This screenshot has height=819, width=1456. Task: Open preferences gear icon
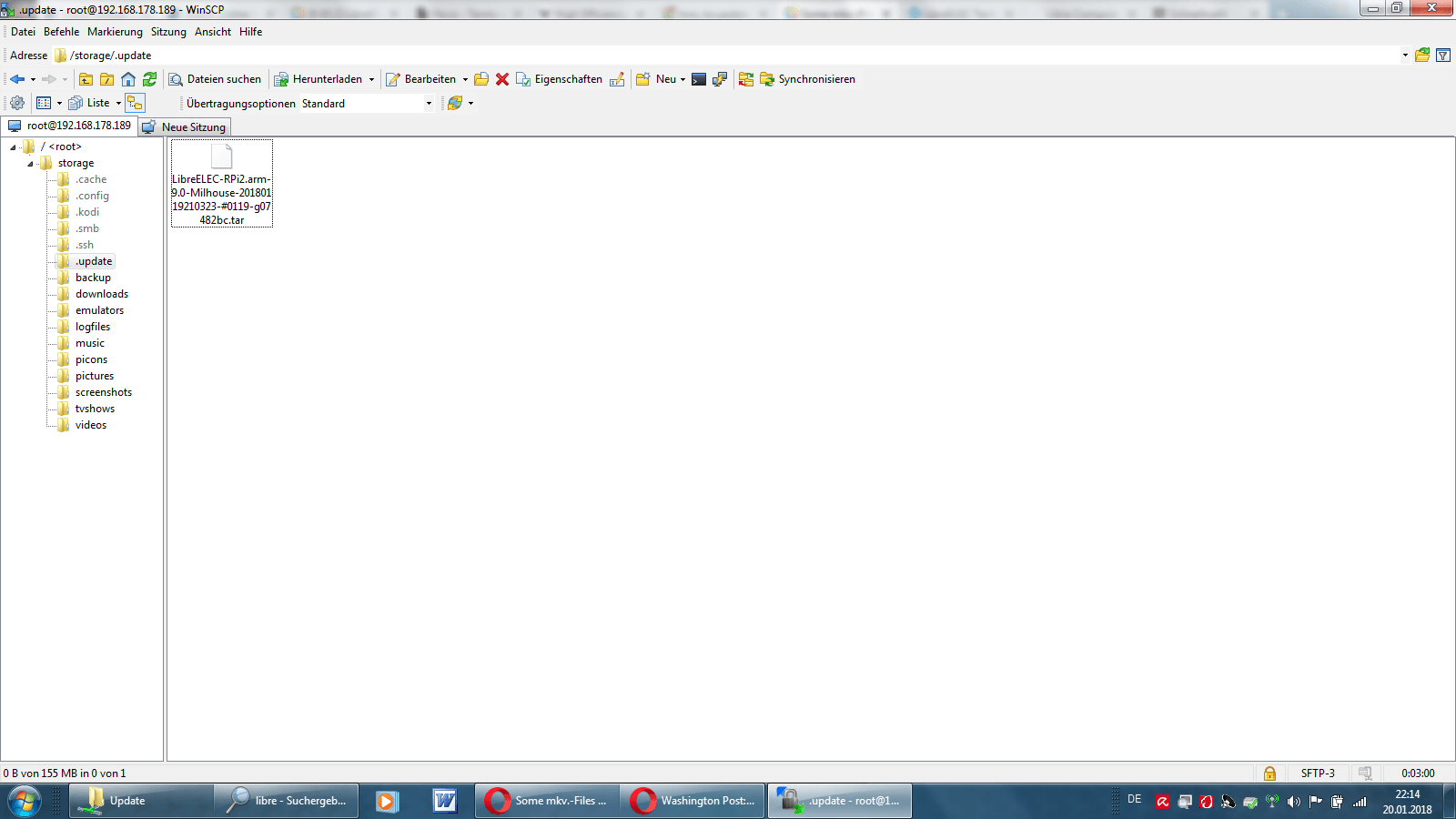[x=17, y=103]
